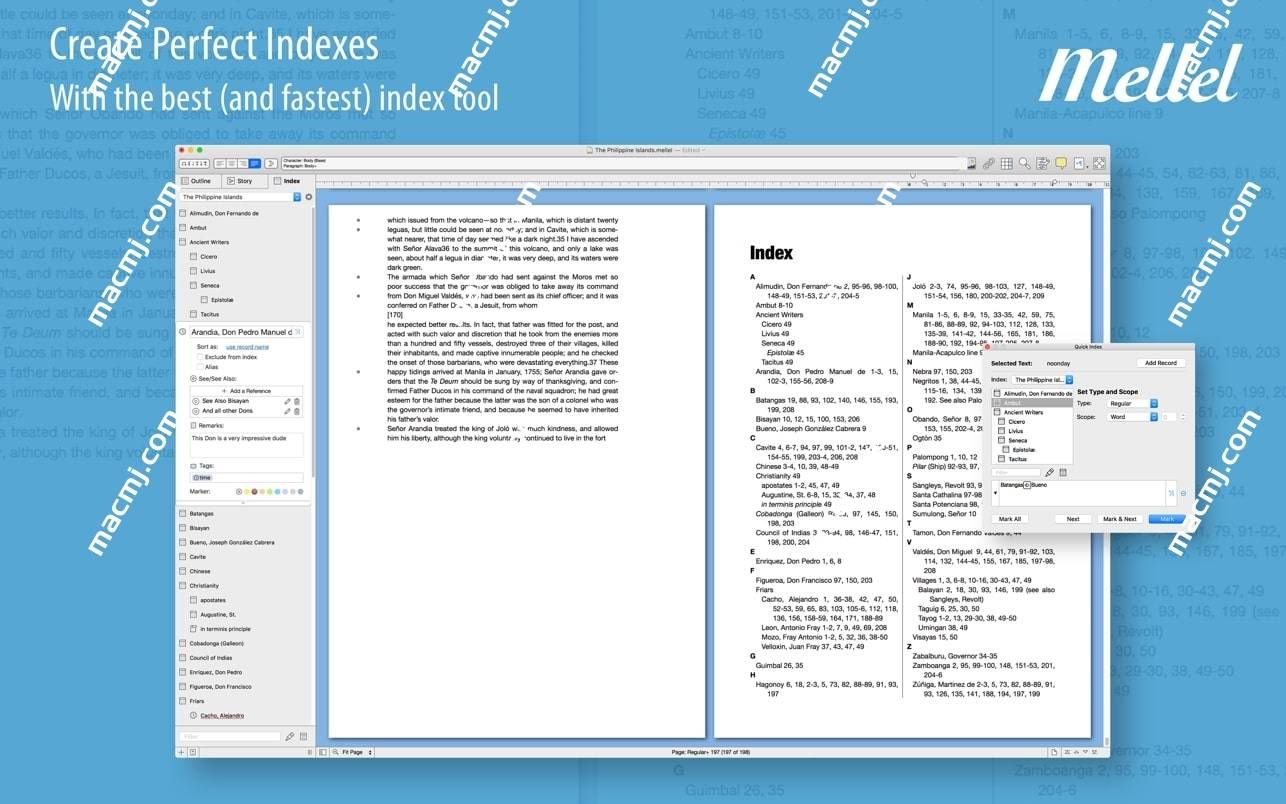
Task: Open the Index dropdown in Quick Index
Action: click(1042, 380)
